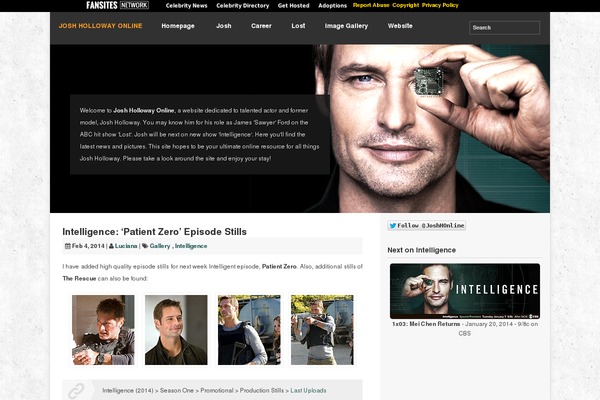Select the Lost menu item
Screen dimensions: 600x400
click(x=298, y=26)
